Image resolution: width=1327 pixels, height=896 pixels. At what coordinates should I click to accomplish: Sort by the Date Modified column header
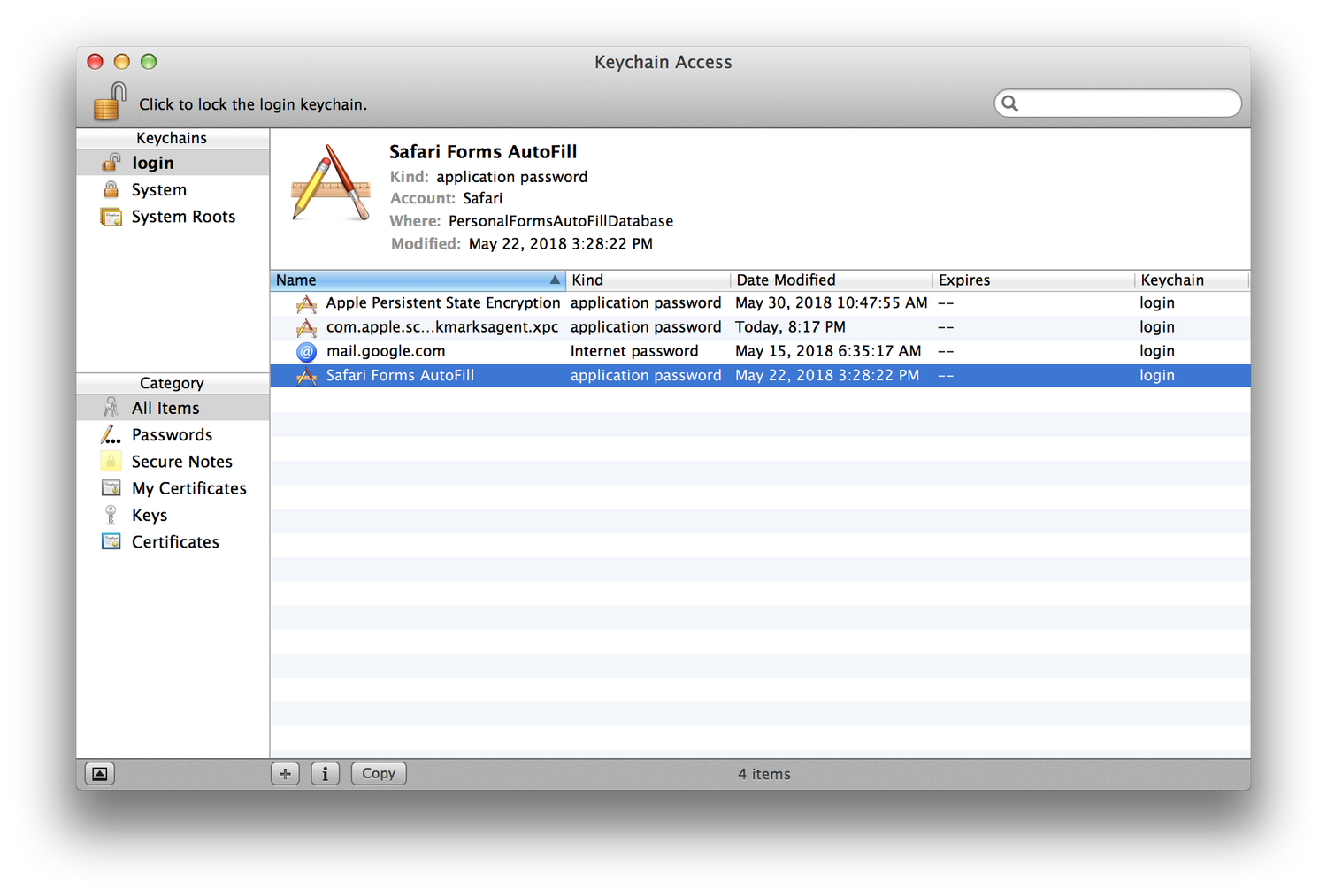tap(832, 280)
